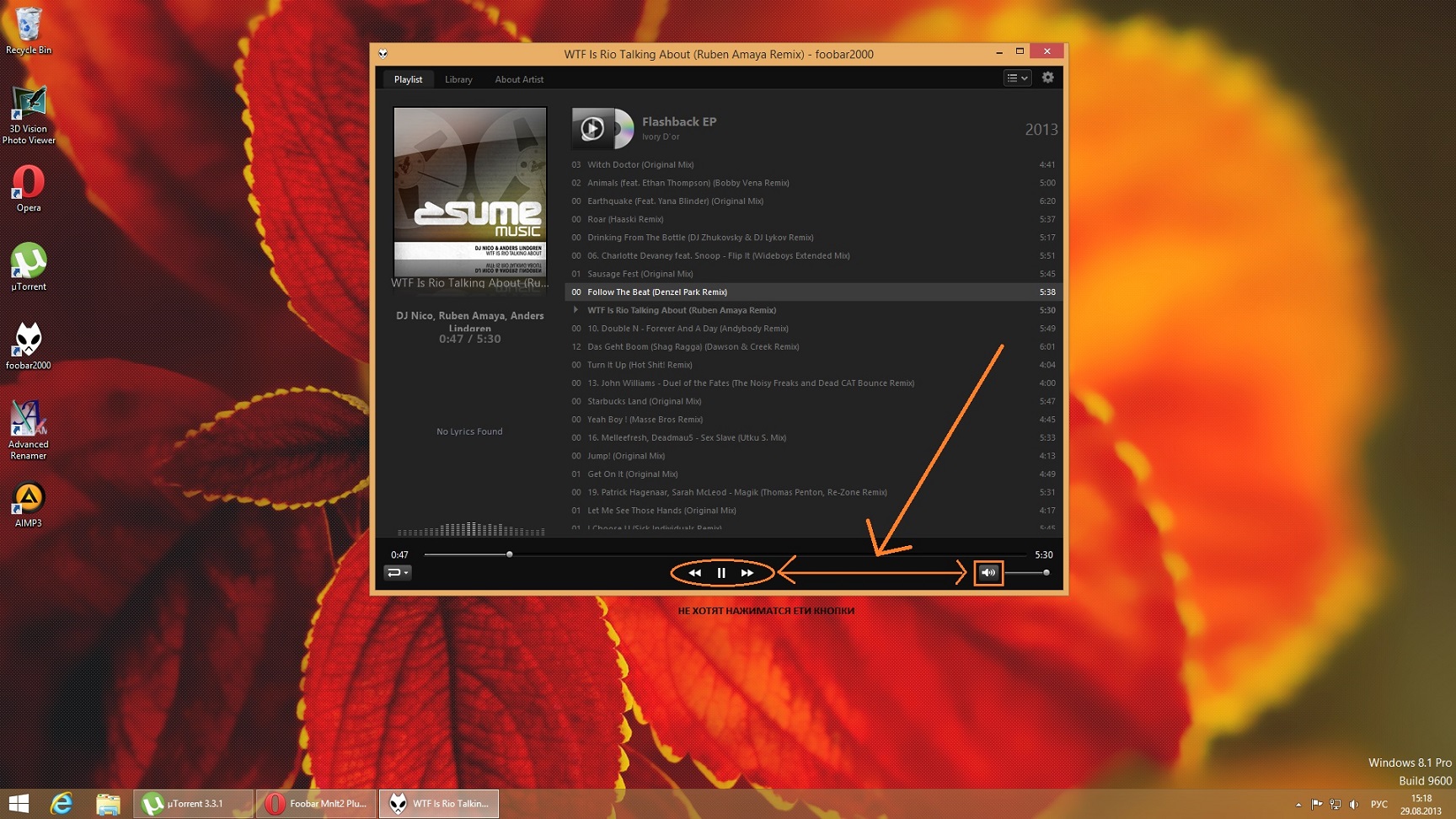Select track Yeah Boy ! (Masse Bros Remix)
Image resolution: width=1456 pixels, height=819 pixels.
click(x=815, y=420)
